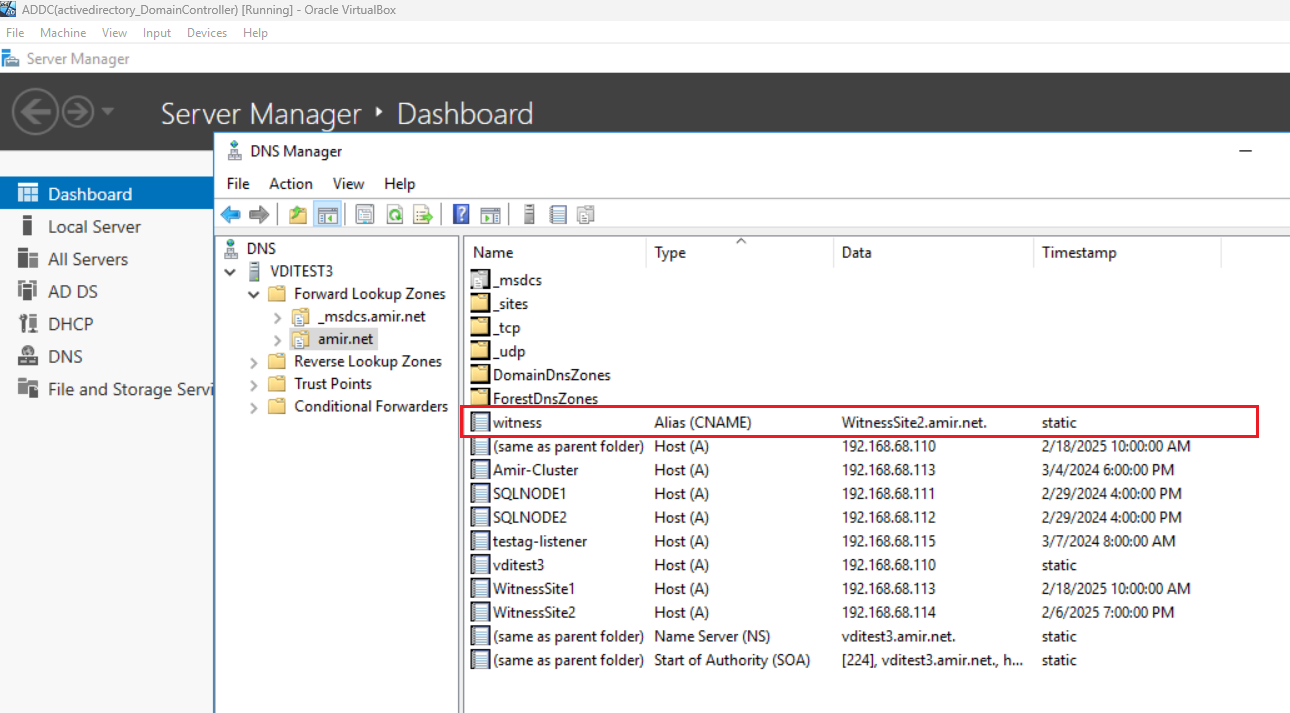Click the record icon beside Amir-Cluster
The image size is (1290, 713).
pyautogui.click(x=481, y=470)
